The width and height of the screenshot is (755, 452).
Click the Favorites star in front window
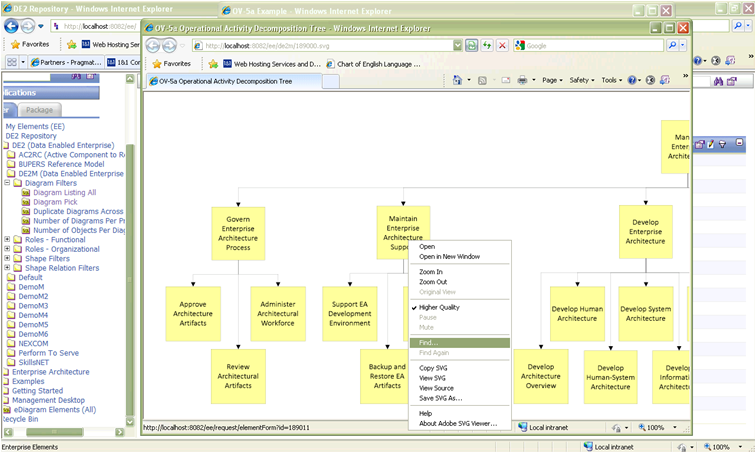pos(157,64)
